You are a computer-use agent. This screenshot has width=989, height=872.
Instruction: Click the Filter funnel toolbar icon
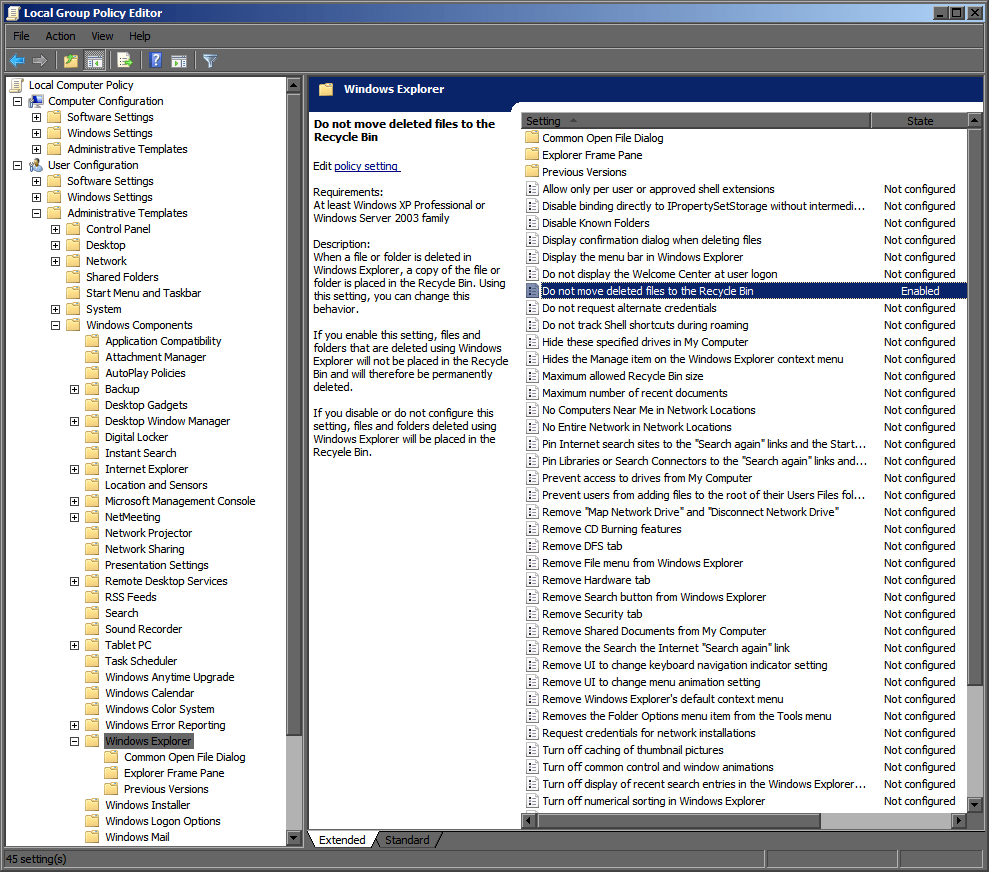tap(210, 61)
